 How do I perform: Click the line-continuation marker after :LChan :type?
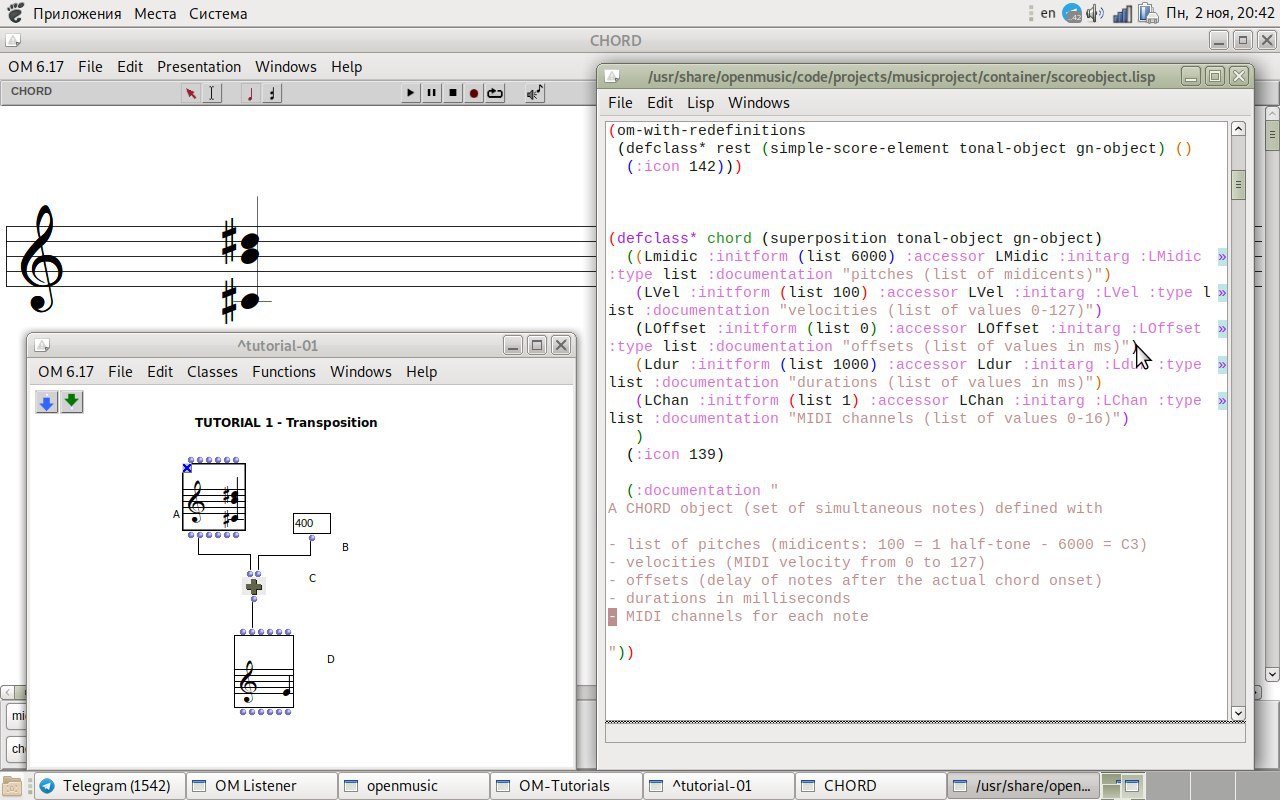1222,401
